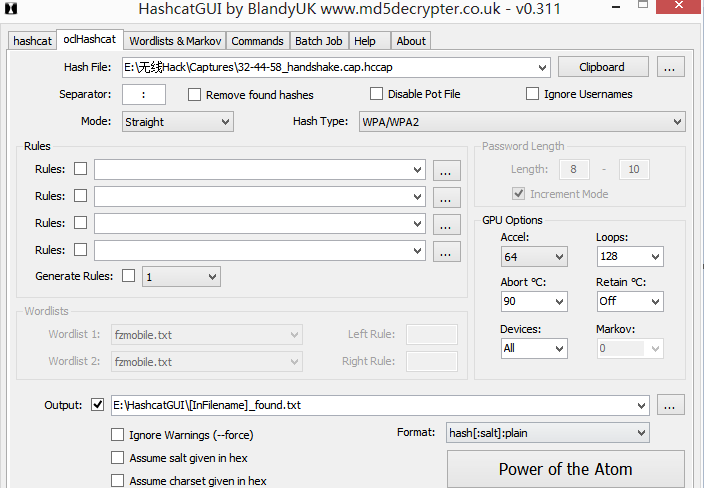Image resolution: width=704 pixels, height=488 pixels.
Task: Open the Devices dropdown set to All
Action: (534, 348)
